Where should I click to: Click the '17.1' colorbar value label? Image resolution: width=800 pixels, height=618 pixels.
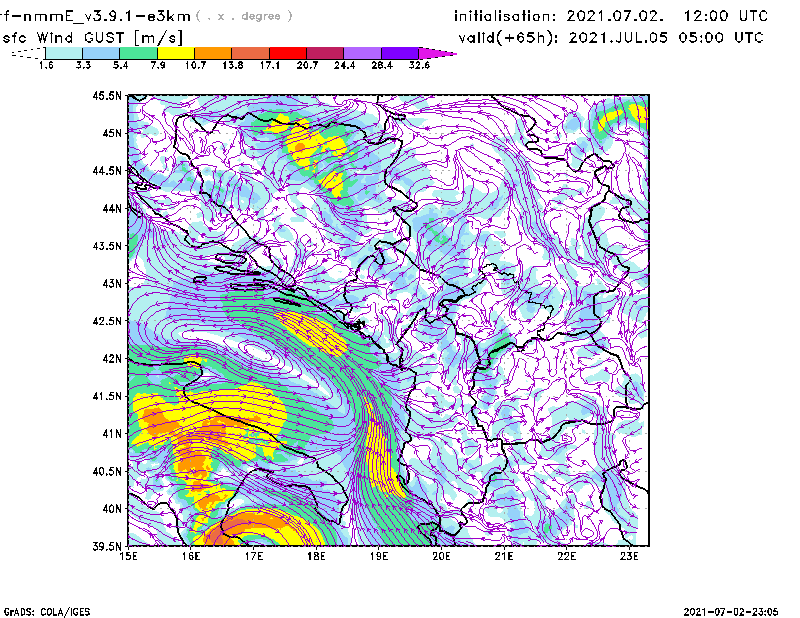[x=270, y=65]
